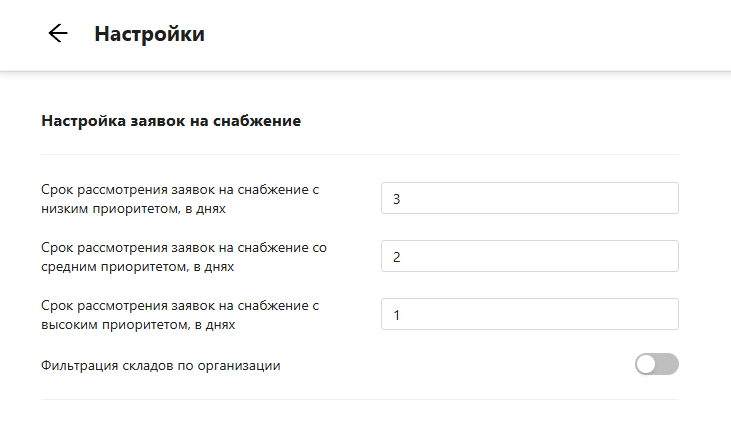Click "Фильтрация складов по организации" label text
Image resolution: width=731 pixels, height=431 pixels.
pyautogui.click(x=160, y=365)
